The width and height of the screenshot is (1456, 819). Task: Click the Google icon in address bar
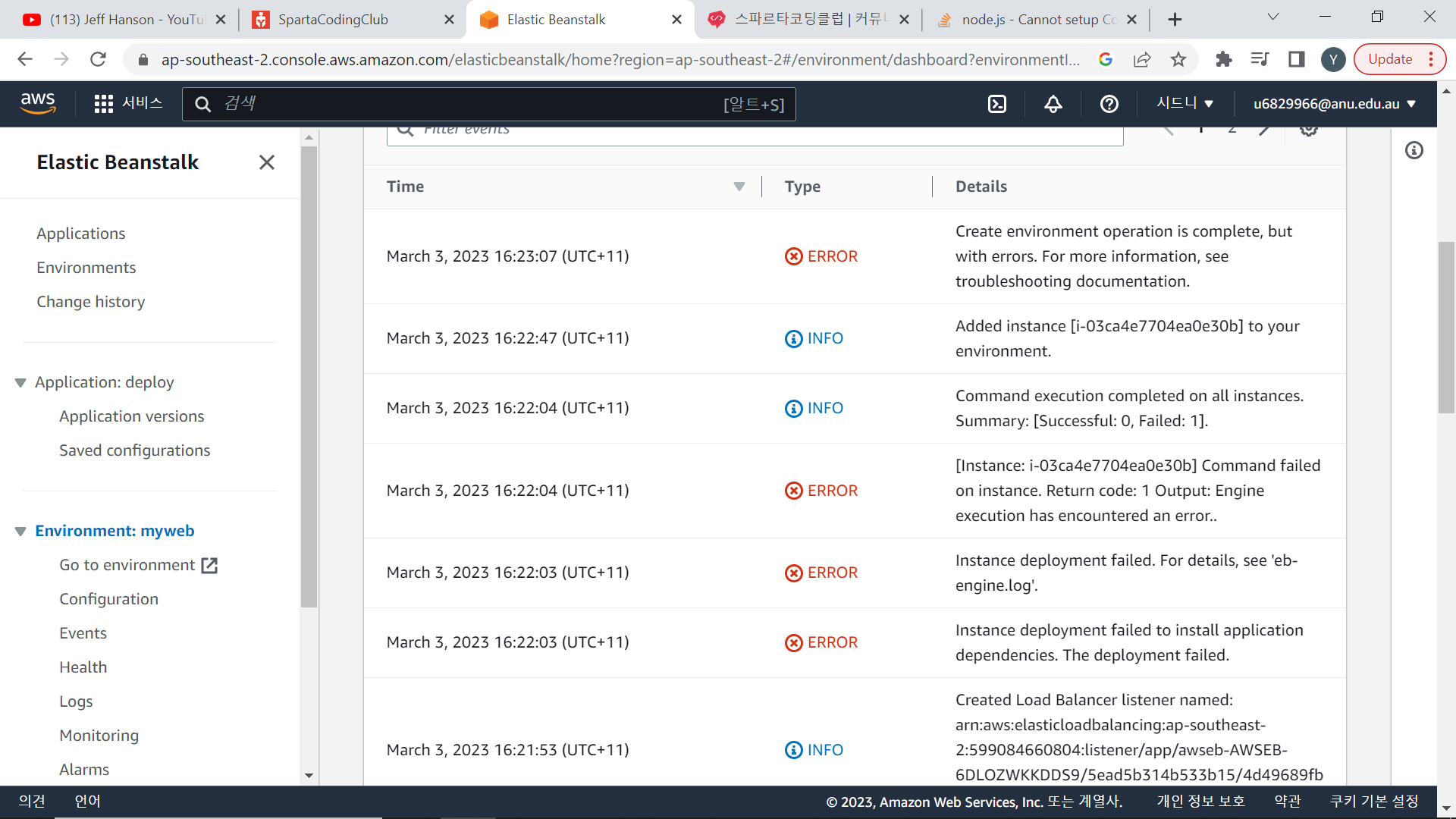coord(1106,59)
